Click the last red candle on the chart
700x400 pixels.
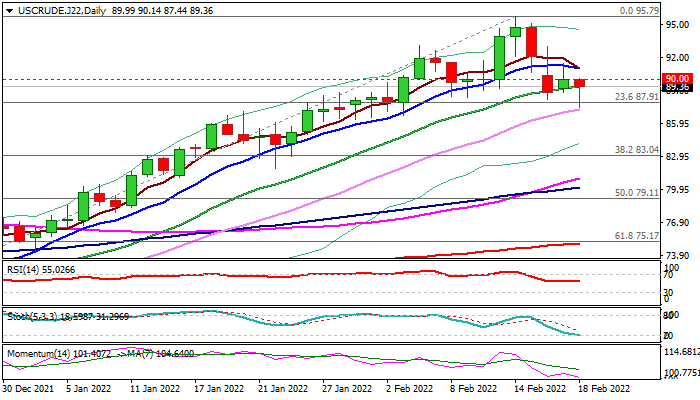point(580,83)
